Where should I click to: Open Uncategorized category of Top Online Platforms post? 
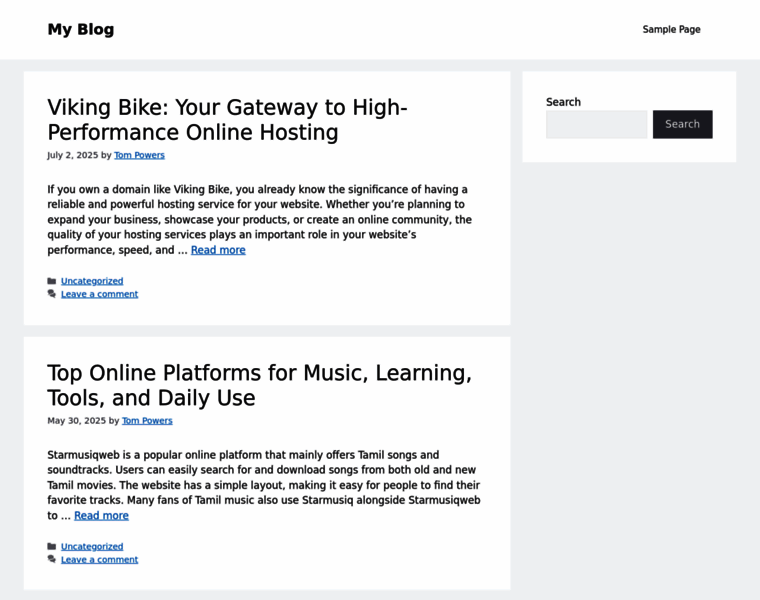[92, 546]
